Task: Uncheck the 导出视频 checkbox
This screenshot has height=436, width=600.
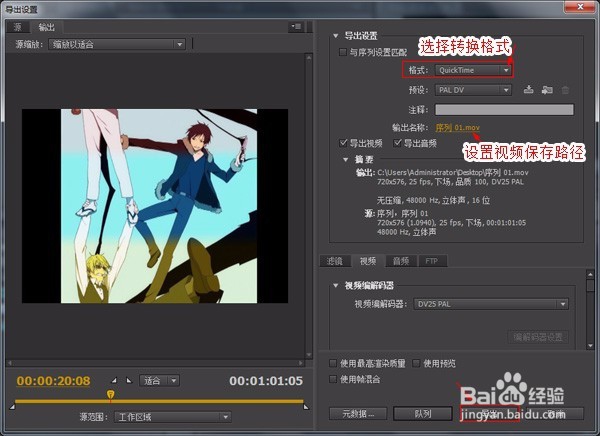Action: click(343, 143)
